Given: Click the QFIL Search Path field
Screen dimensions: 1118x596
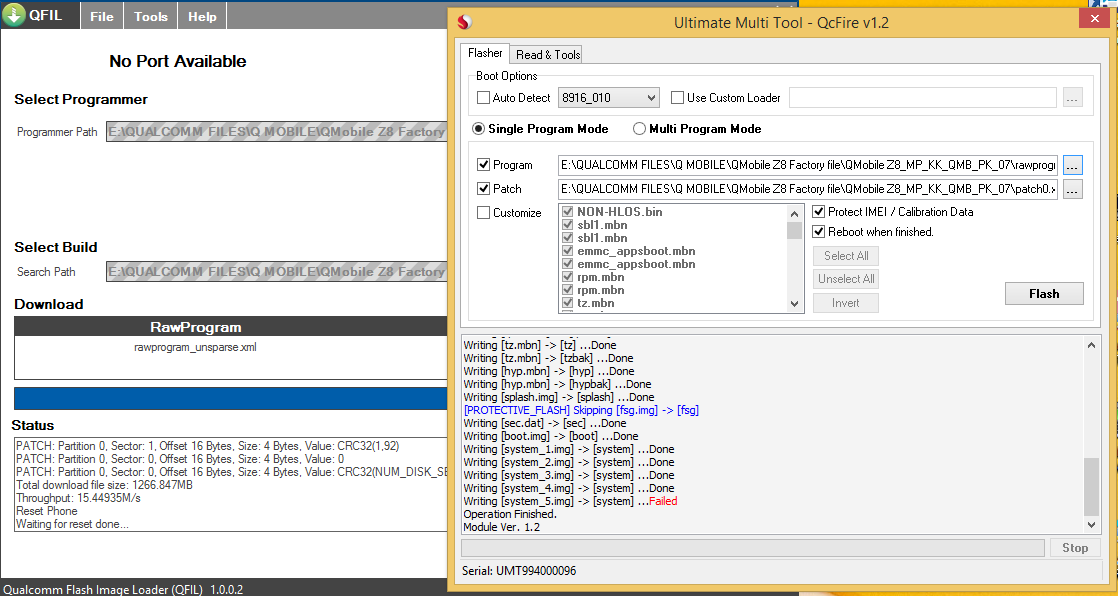Looking at the screenshot, I should [277, 272].
